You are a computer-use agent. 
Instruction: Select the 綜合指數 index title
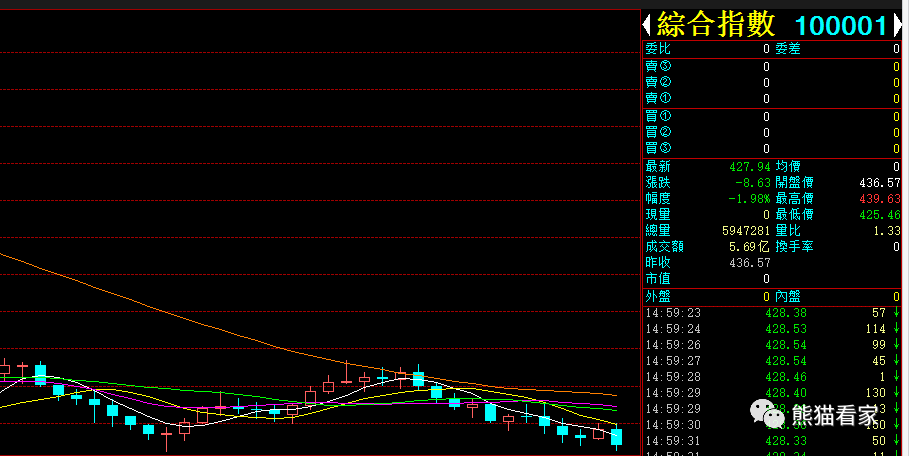716,25
